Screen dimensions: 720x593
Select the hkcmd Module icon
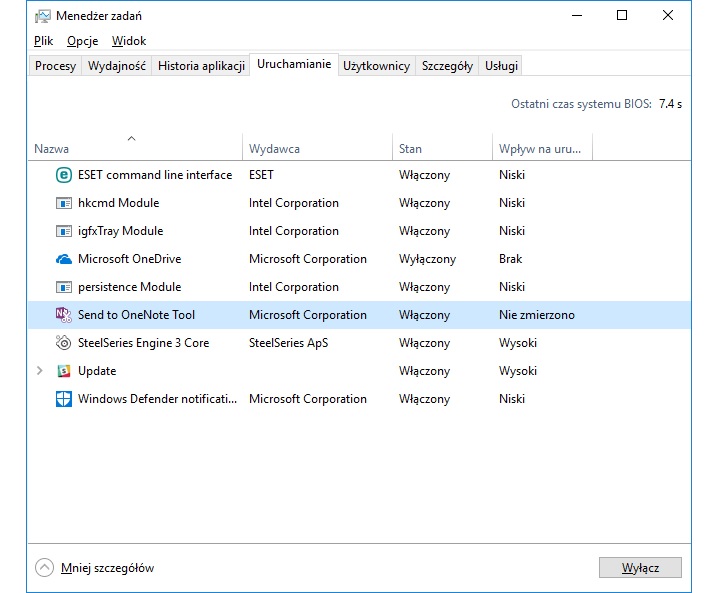[x=64, y=203]
